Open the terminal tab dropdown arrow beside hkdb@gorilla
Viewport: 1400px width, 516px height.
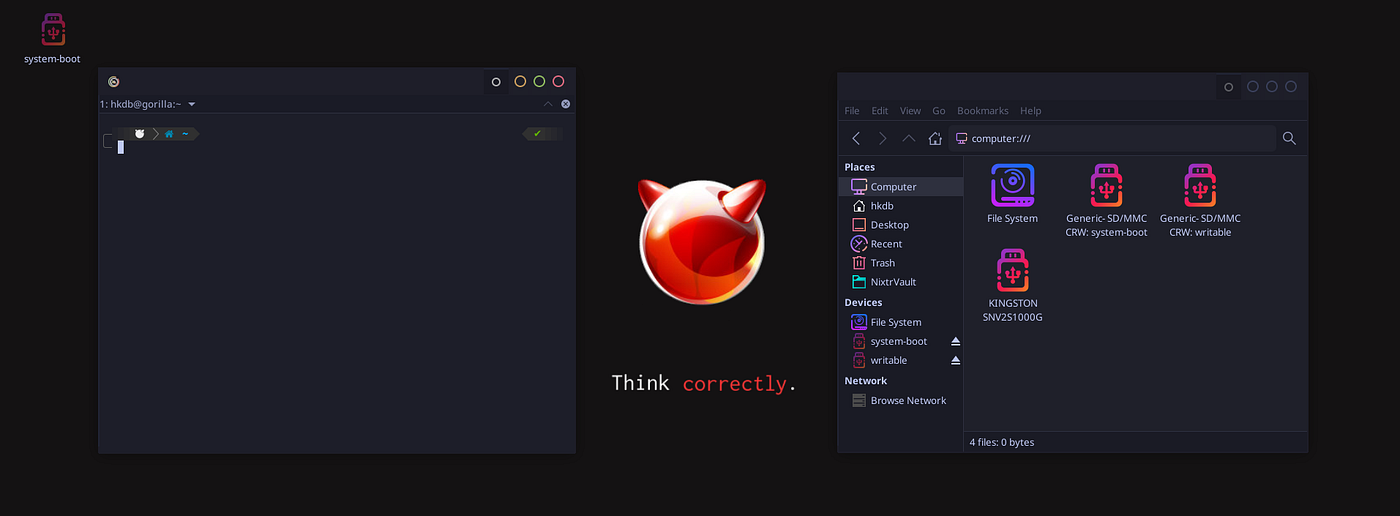(x=192, y=104)
